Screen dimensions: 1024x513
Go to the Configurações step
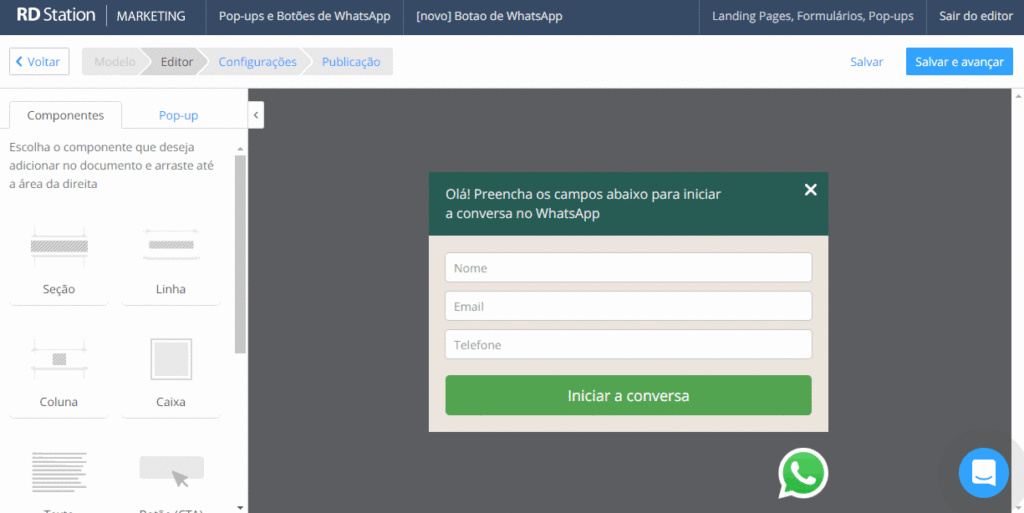(x=257, y=61)
